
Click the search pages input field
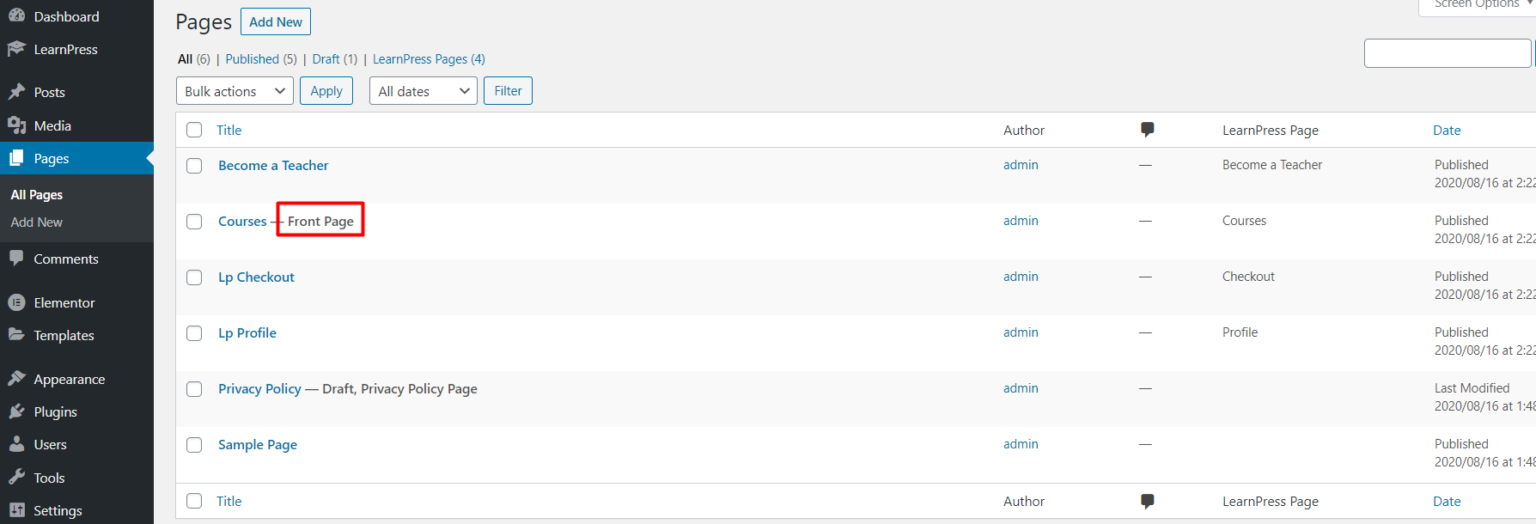[x=1447, y=54]
